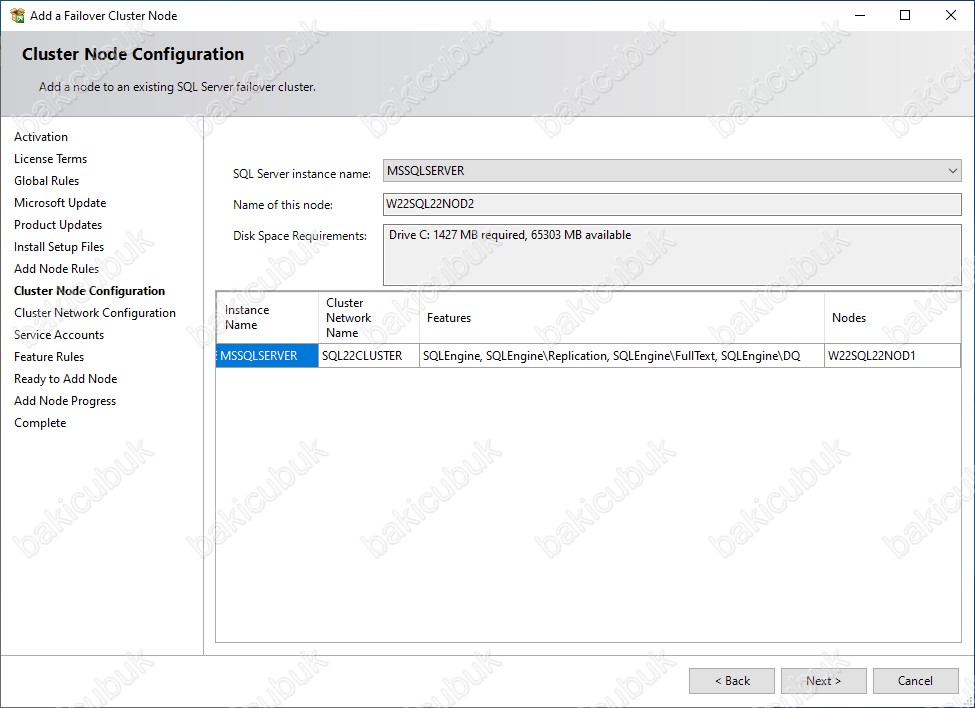Go to the Feature Rules step
This screenshot has width=975, height=708.
(49, 357)
